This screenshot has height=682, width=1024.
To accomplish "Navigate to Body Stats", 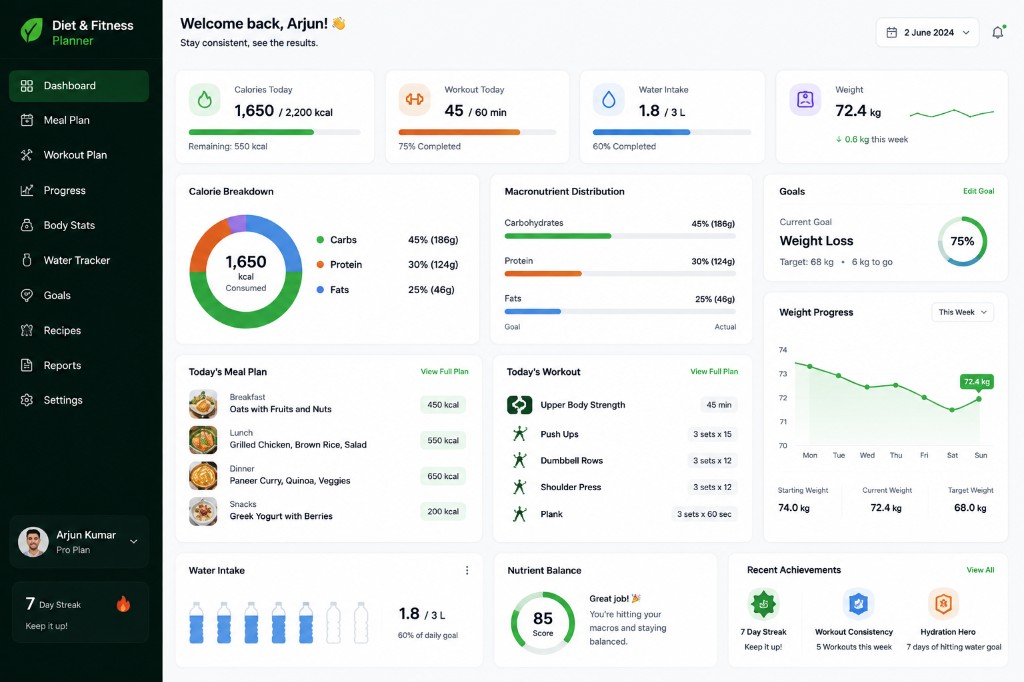I will [x=79, y=225].
